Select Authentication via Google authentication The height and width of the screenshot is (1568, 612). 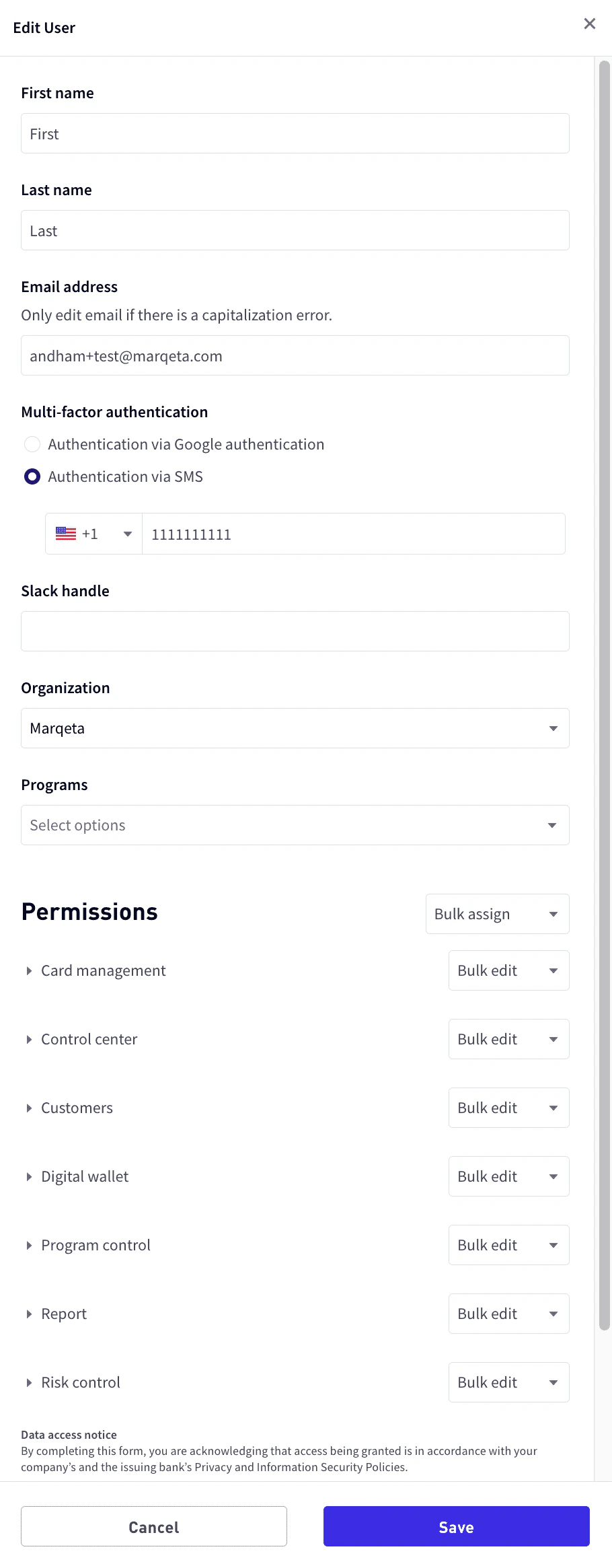[32, 444]
